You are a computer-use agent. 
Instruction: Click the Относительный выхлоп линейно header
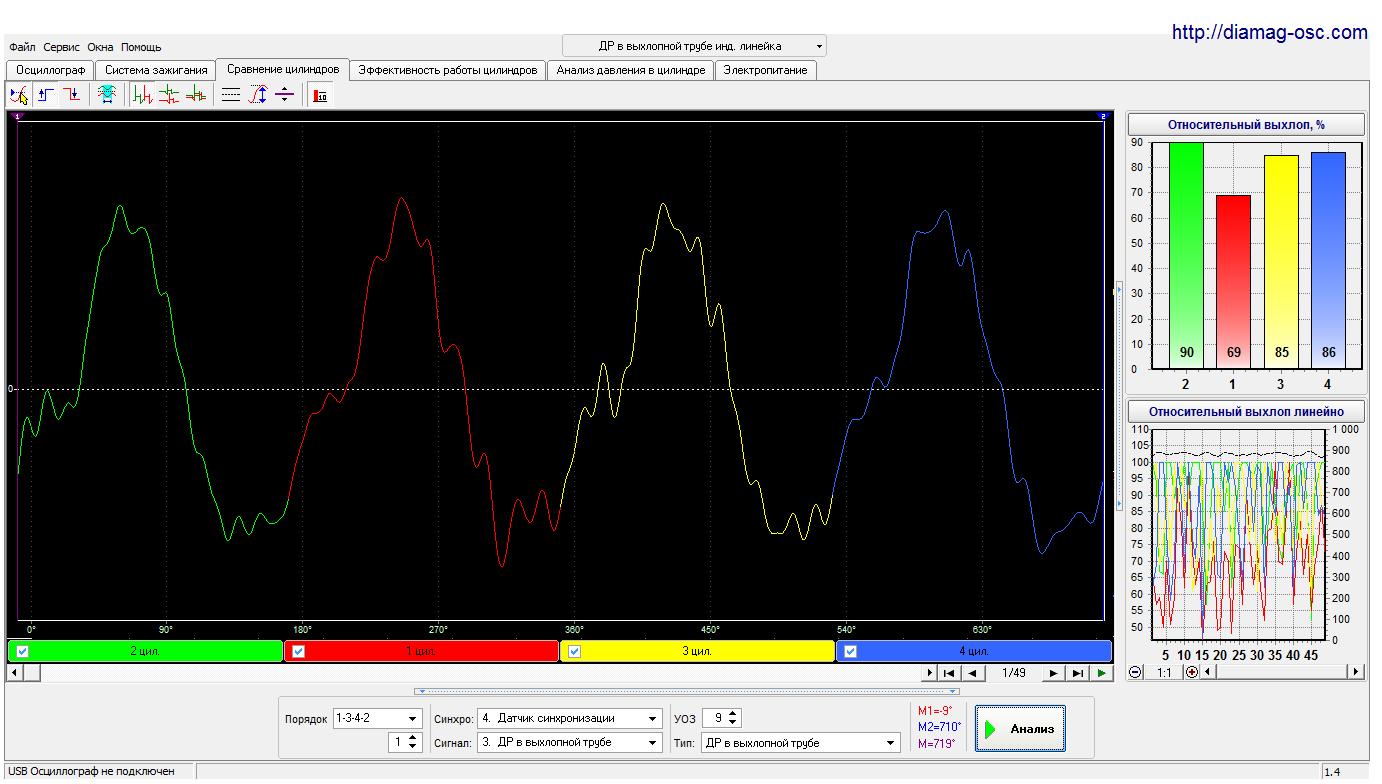(x=1246, y=411)
